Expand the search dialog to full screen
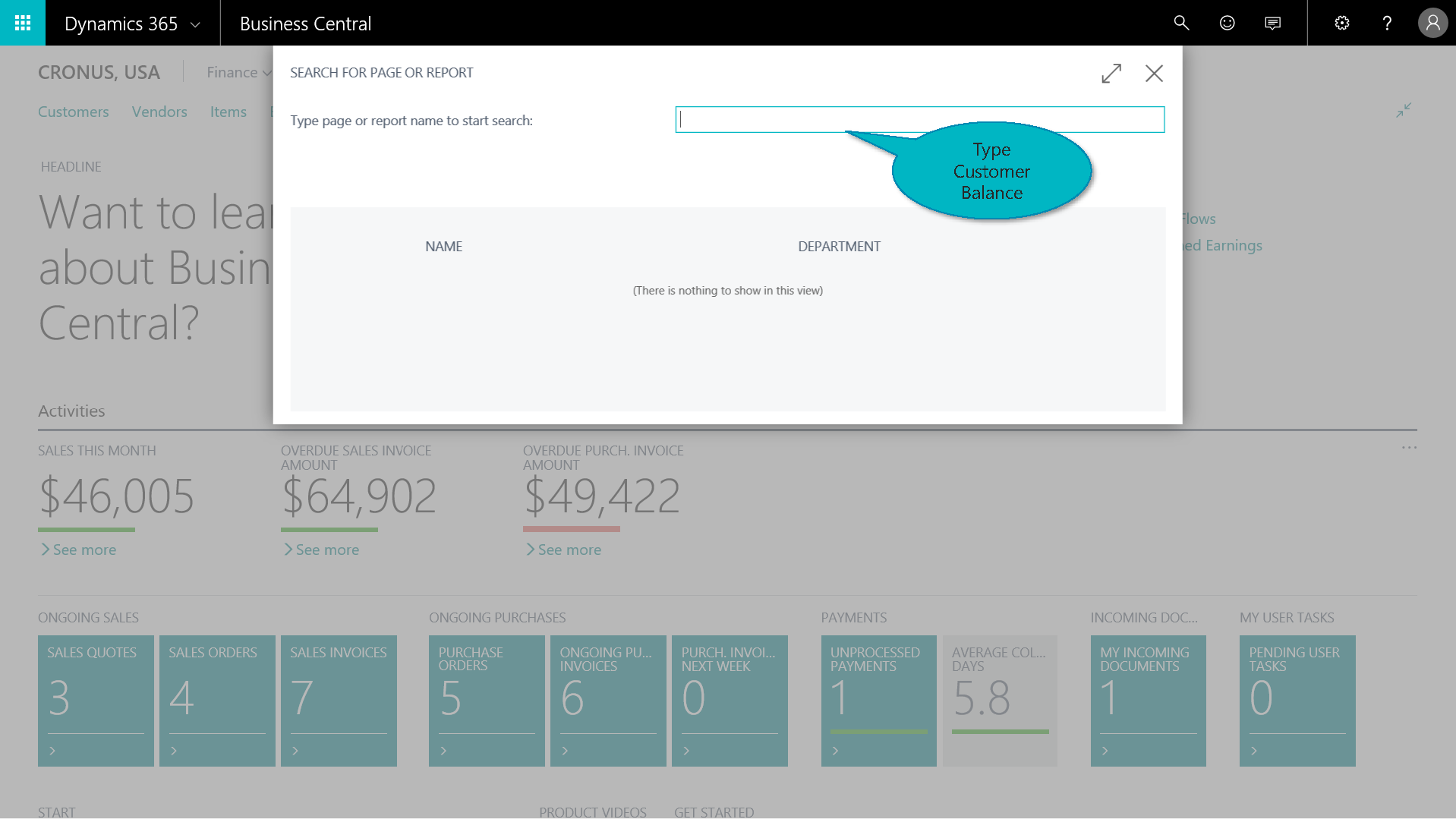 1111,74
